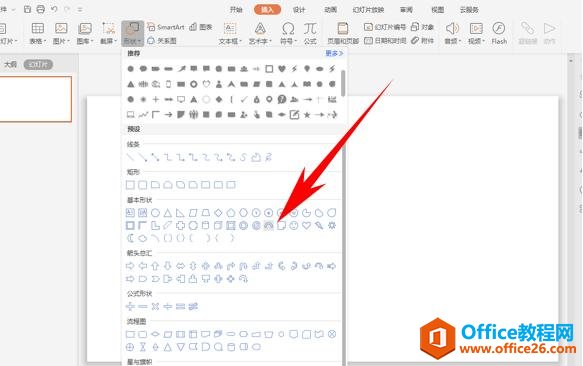Choose the trapezoid basic shape
The width and height of the screenshot is (583, 366).
pyautogui.click(x=206, y=213)
